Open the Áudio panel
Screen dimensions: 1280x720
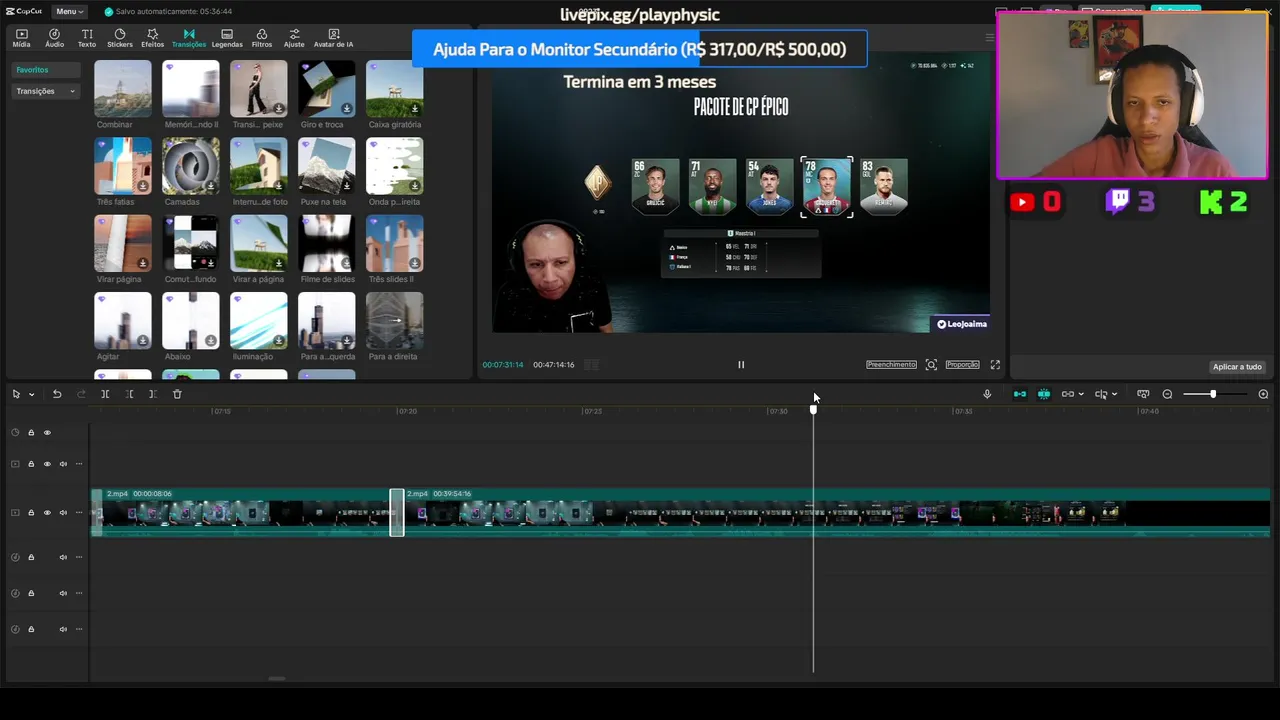(x=54, y=38)
